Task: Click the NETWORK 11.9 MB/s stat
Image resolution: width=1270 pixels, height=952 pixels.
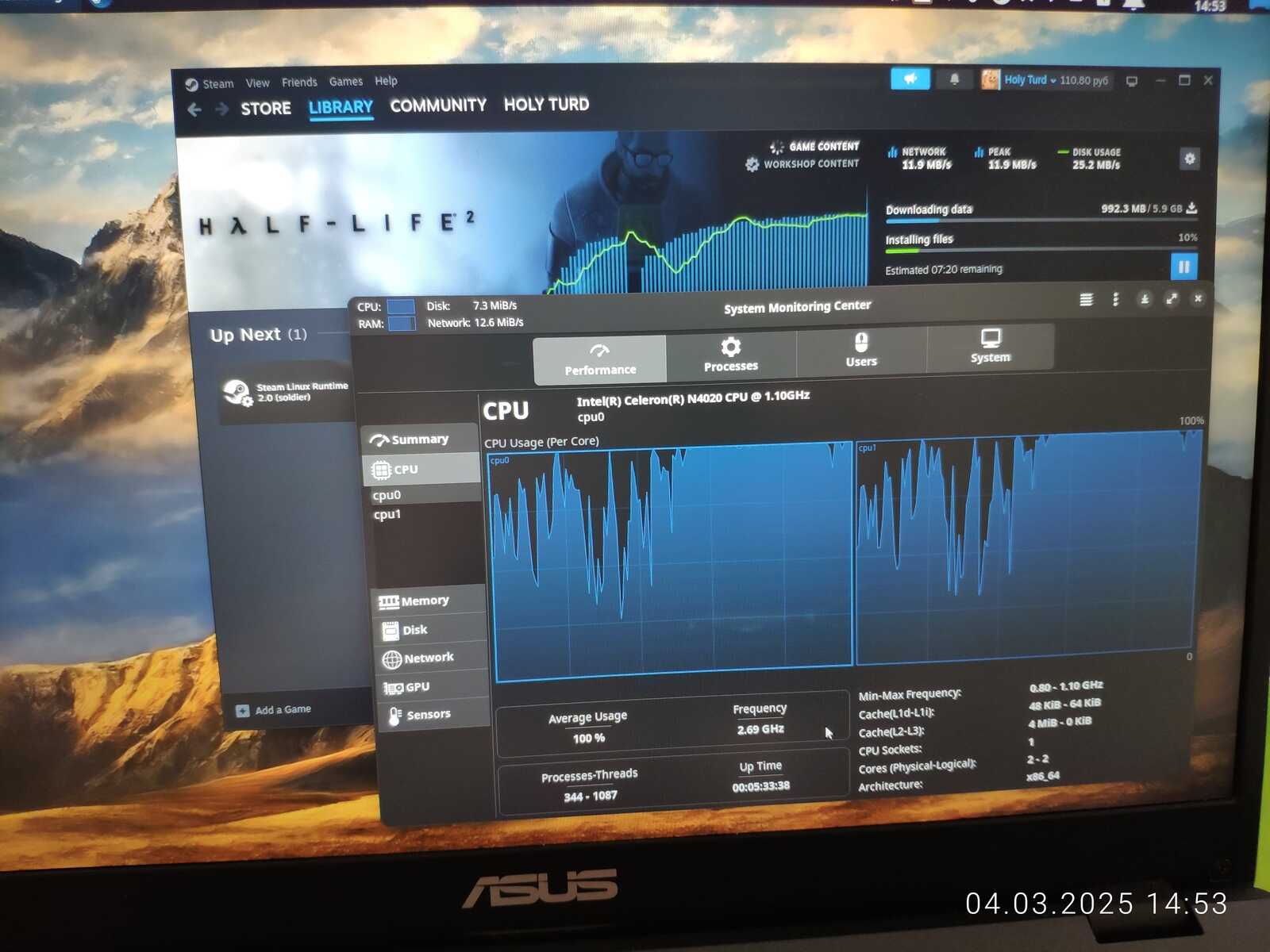Action: pyautogui.click(x=922, y=159)
